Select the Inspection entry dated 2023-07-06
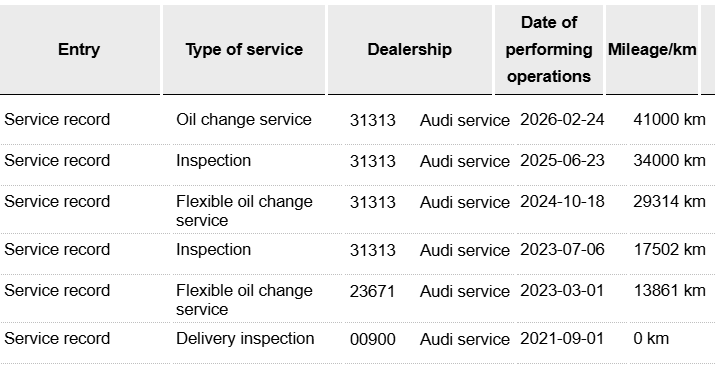Viewport: 715px width, 370px height. 358,250
